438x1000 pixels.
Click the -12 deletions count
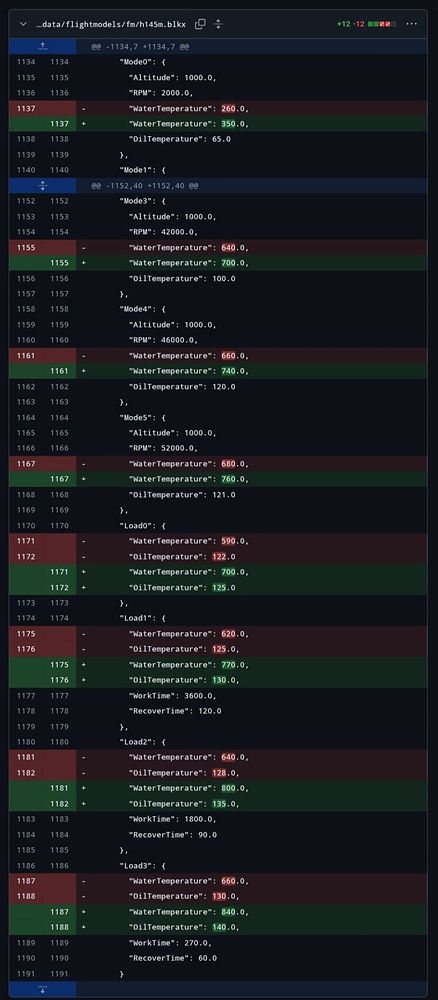click(x=359, y=24)
